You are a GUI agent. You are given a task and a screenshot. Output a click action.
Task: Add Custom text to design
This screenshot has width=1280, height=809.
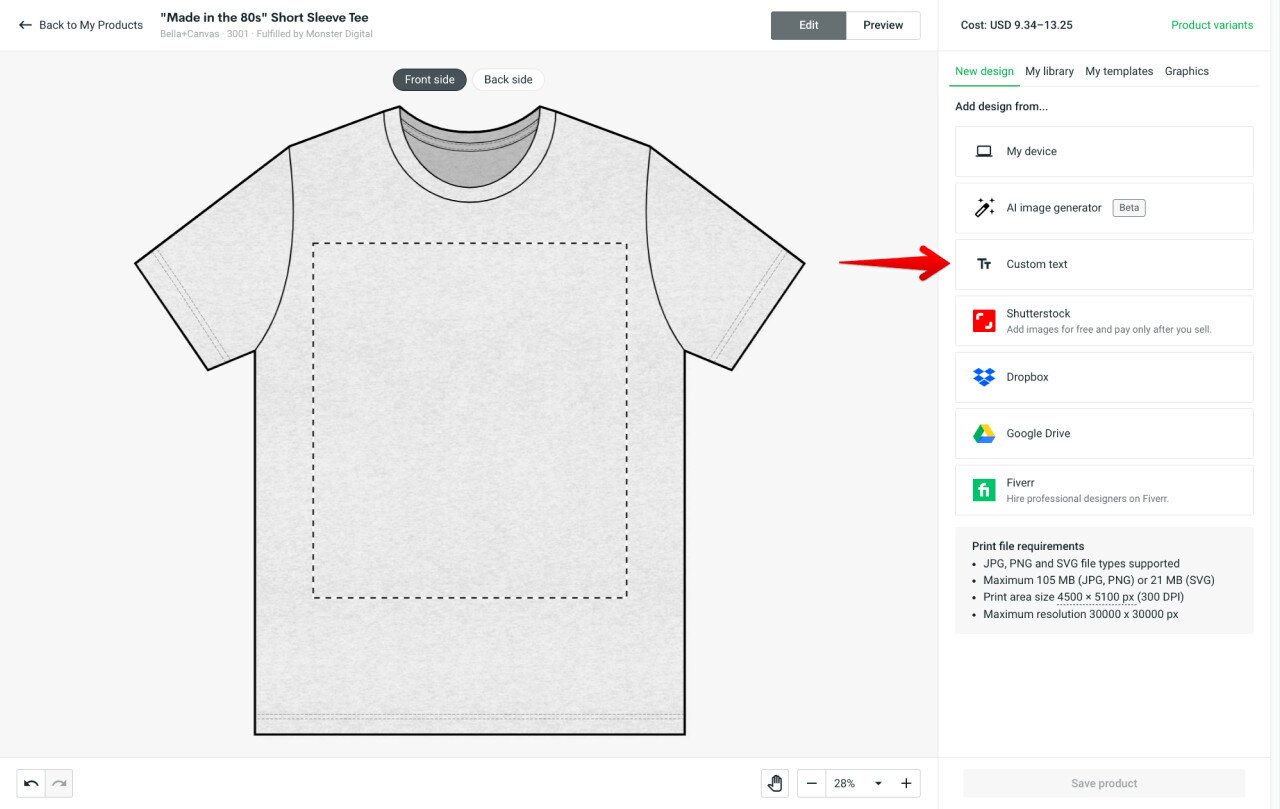pos(1104,264)
